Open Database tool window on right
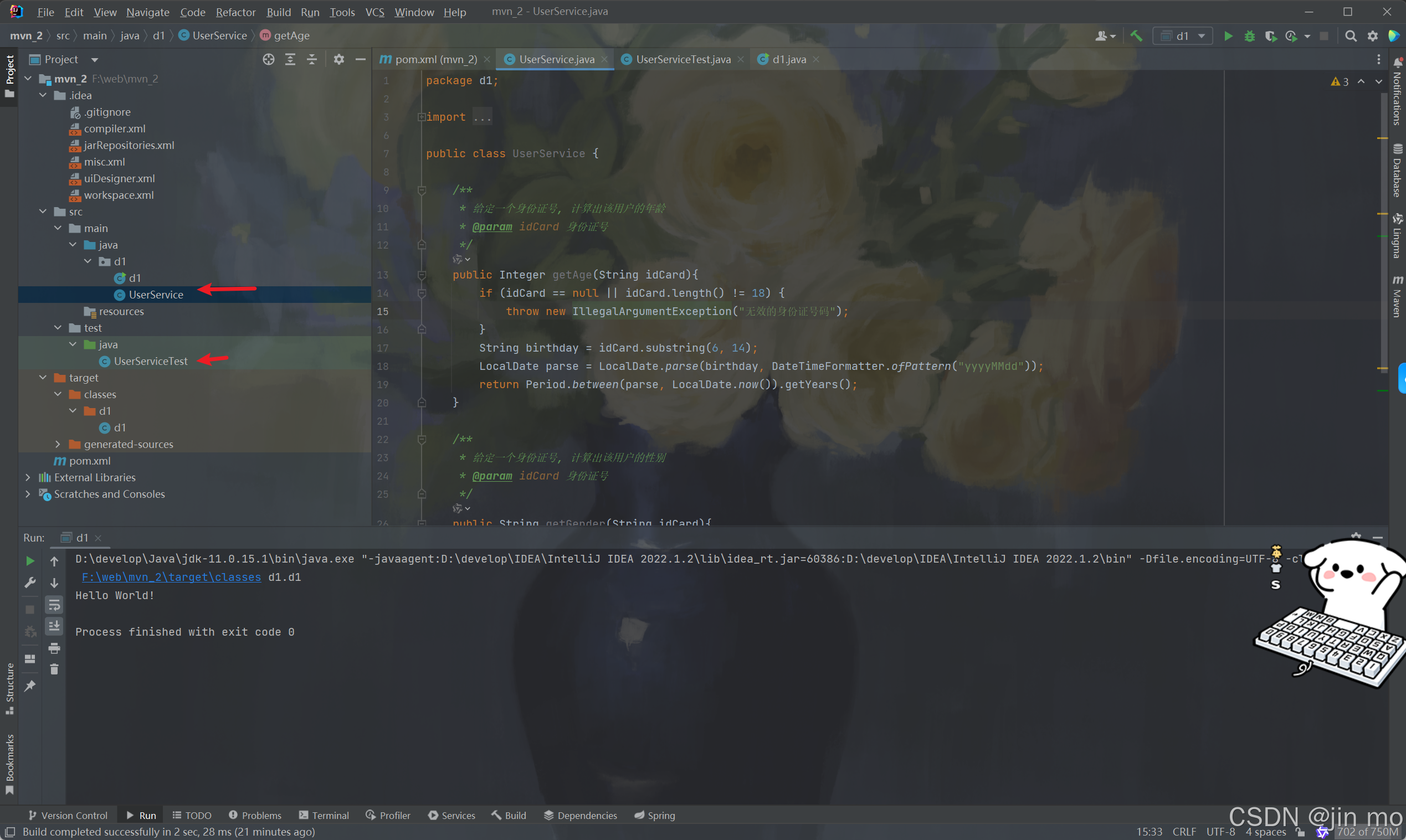 [1398, 171]
